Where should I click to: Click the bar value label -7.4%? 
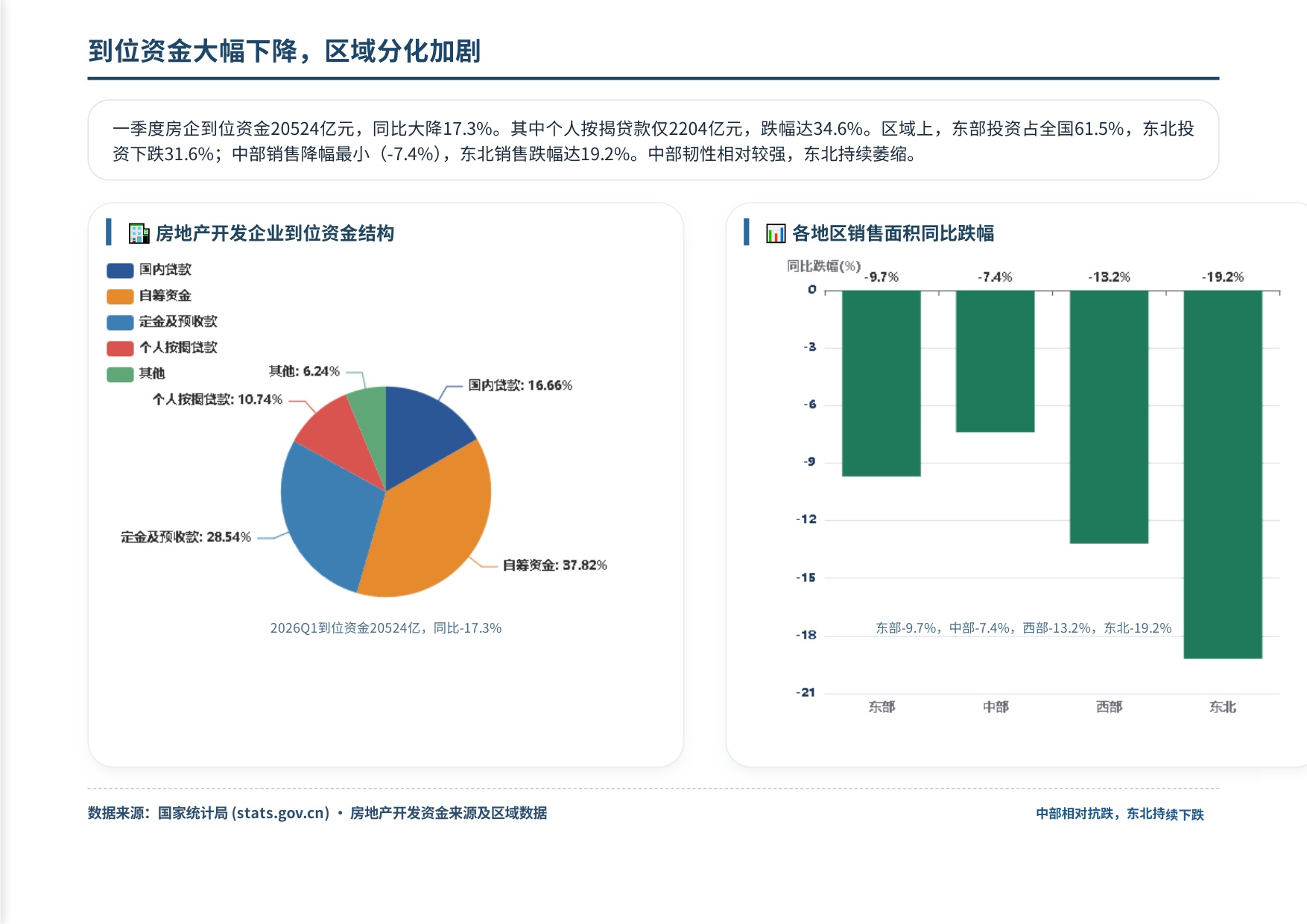(x=996, y=277)
